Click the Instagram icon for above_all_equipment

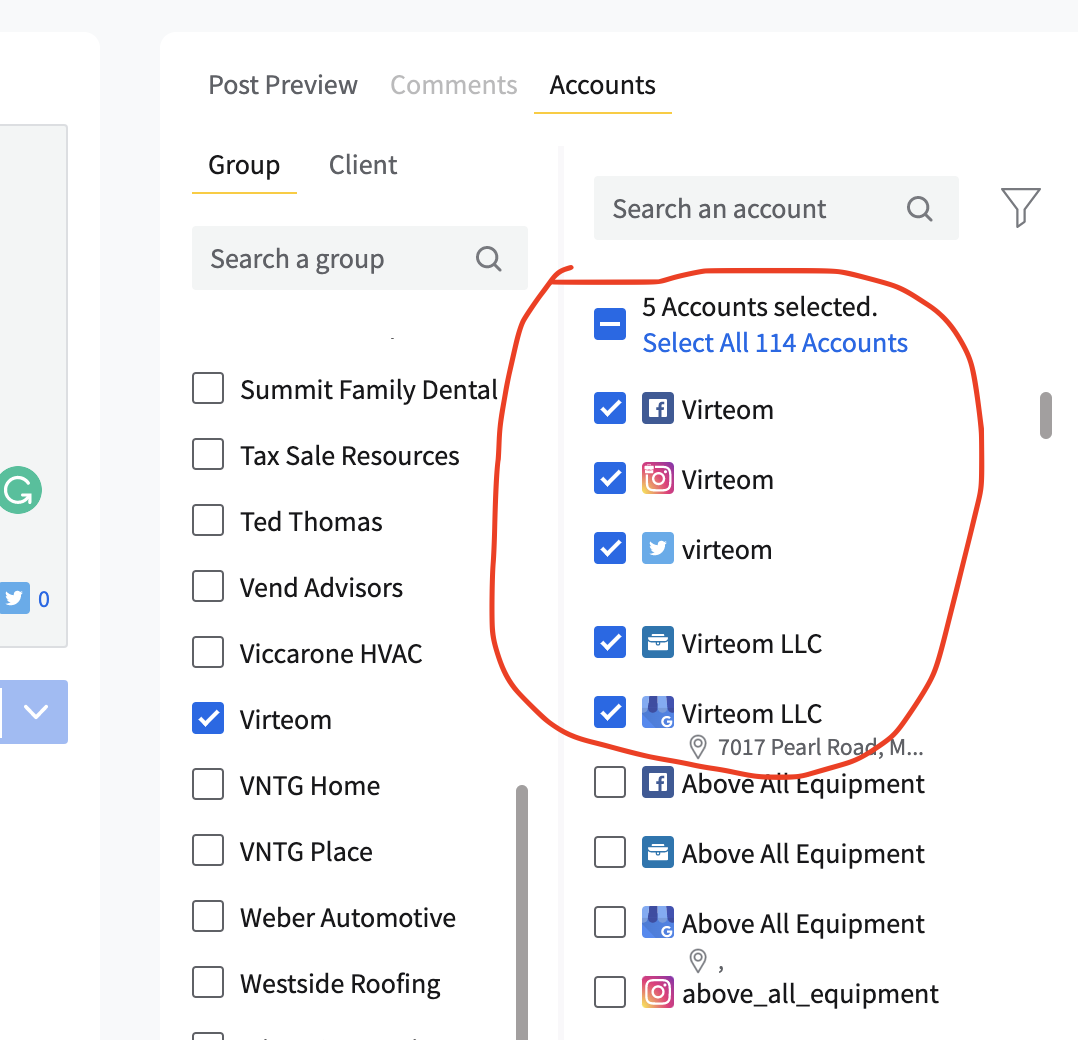click(657, 993)
